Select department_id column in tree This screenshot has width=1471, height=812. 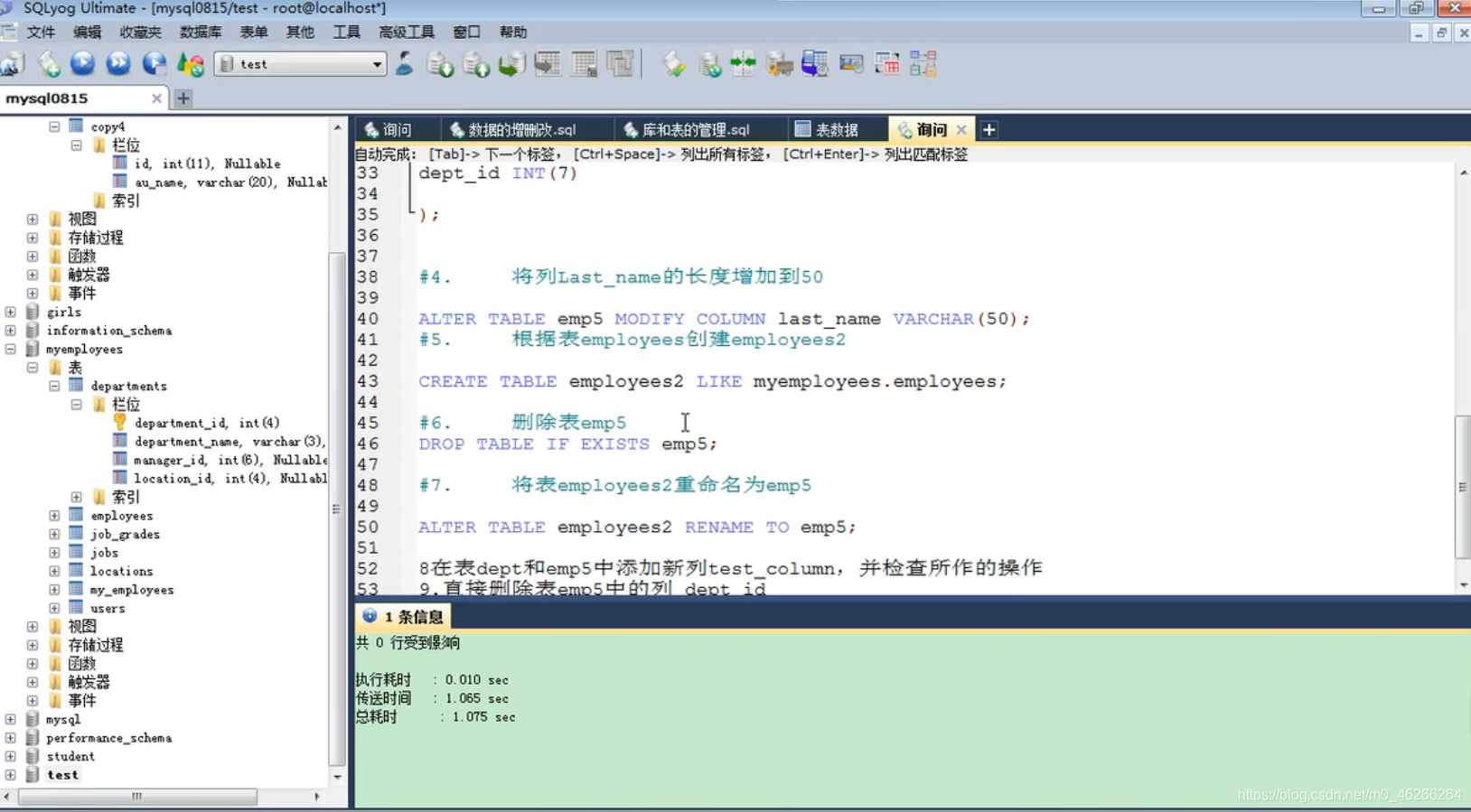(x=207, y=423)
